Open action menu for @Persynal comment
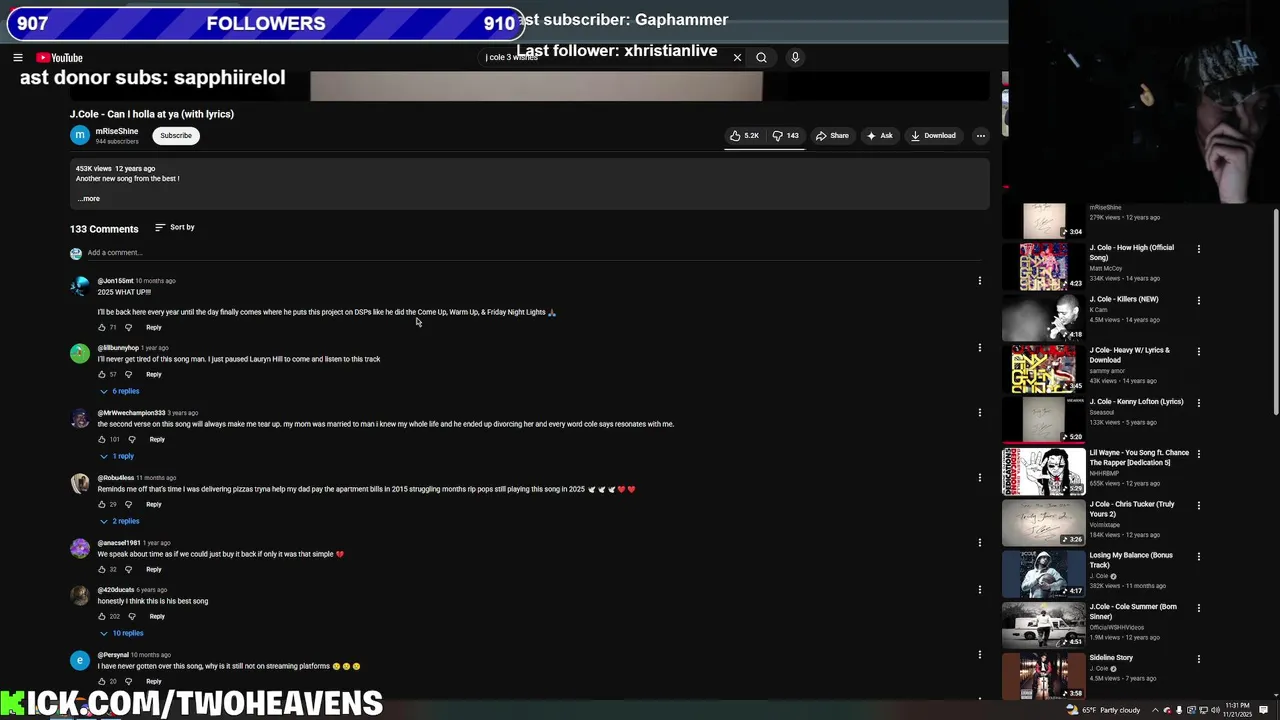This screenshot has width=1280, height=720. pos(980,655)
